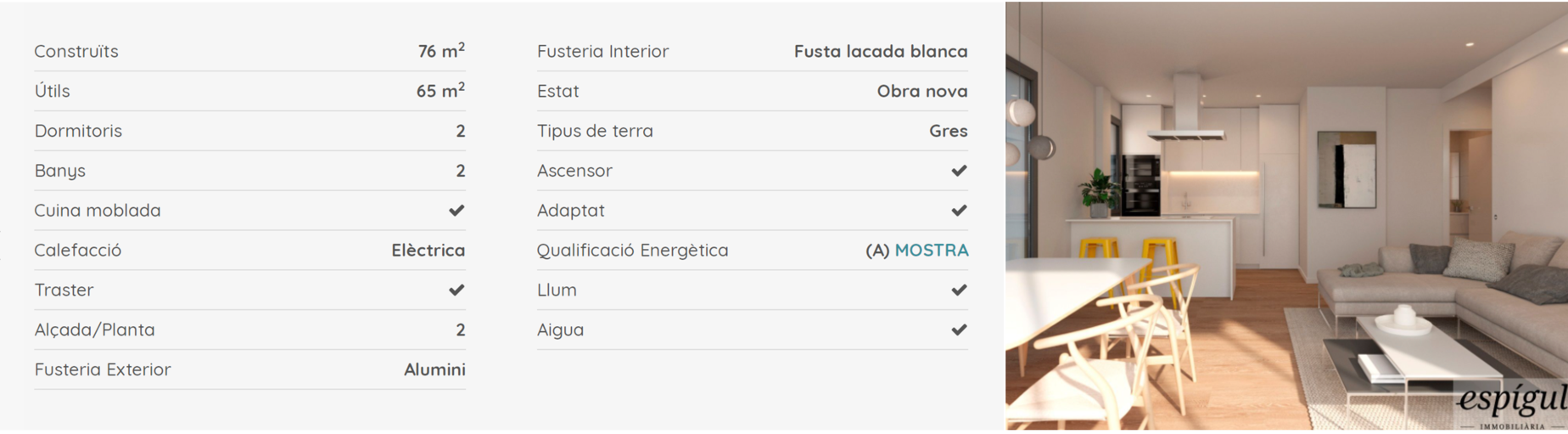Click the Llum checkmark icon
This screenshot has height=434, width=1568.
959,290
